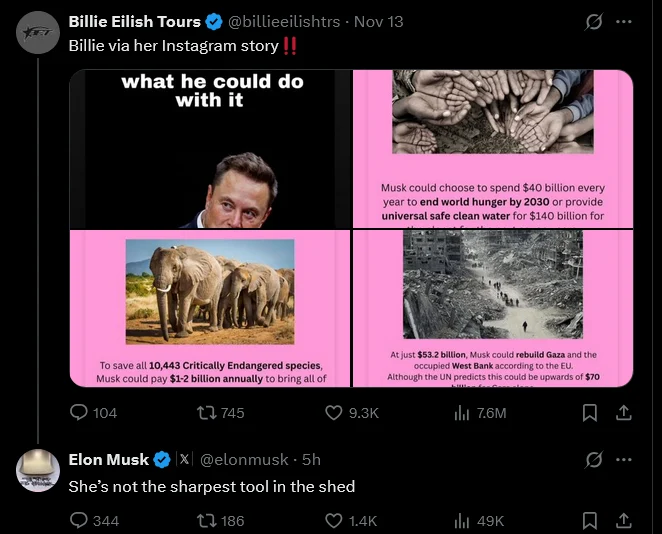Open Billie Eilish Tours profile name link
This screenshot has height=534, width=662.
coord(134,21)
